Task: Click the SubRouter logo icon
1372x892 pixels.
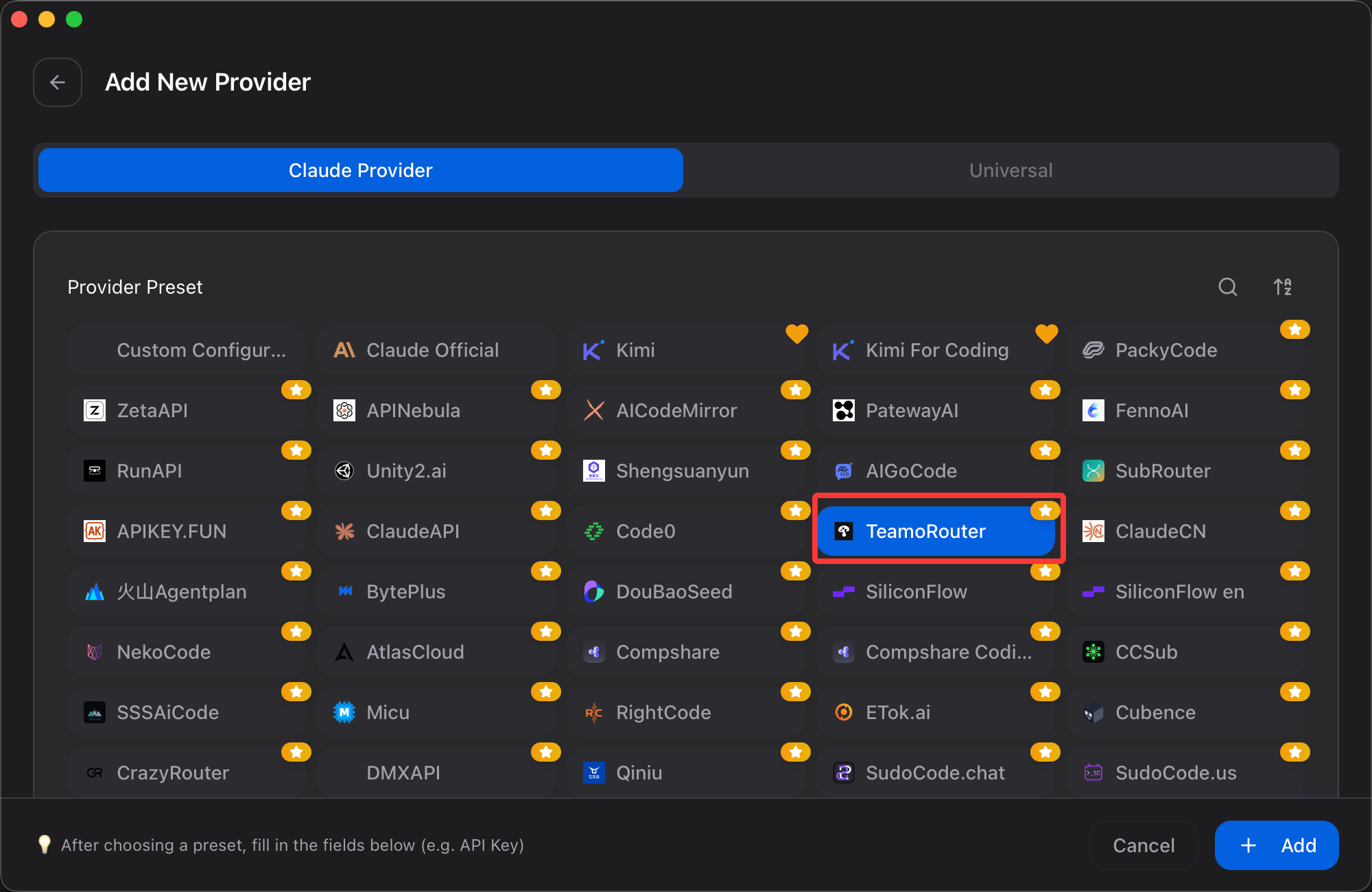Action: (x=1093, y=471)
